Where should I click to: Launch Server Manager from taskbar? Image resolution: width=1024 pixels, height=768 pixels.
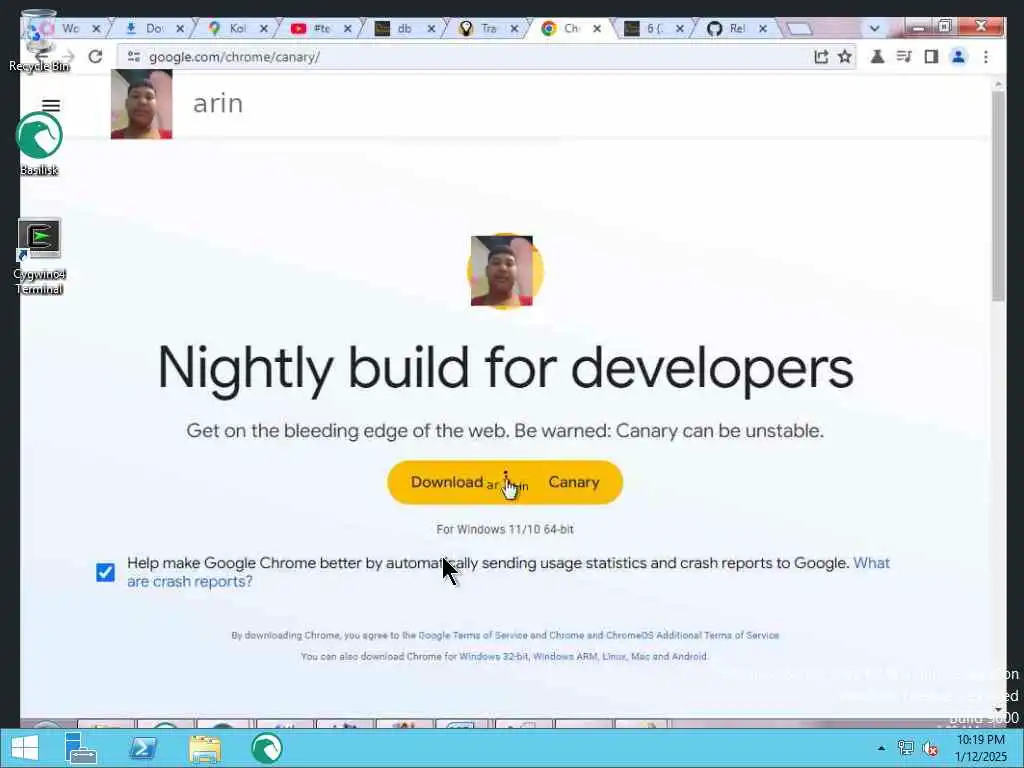pos(80,748)
